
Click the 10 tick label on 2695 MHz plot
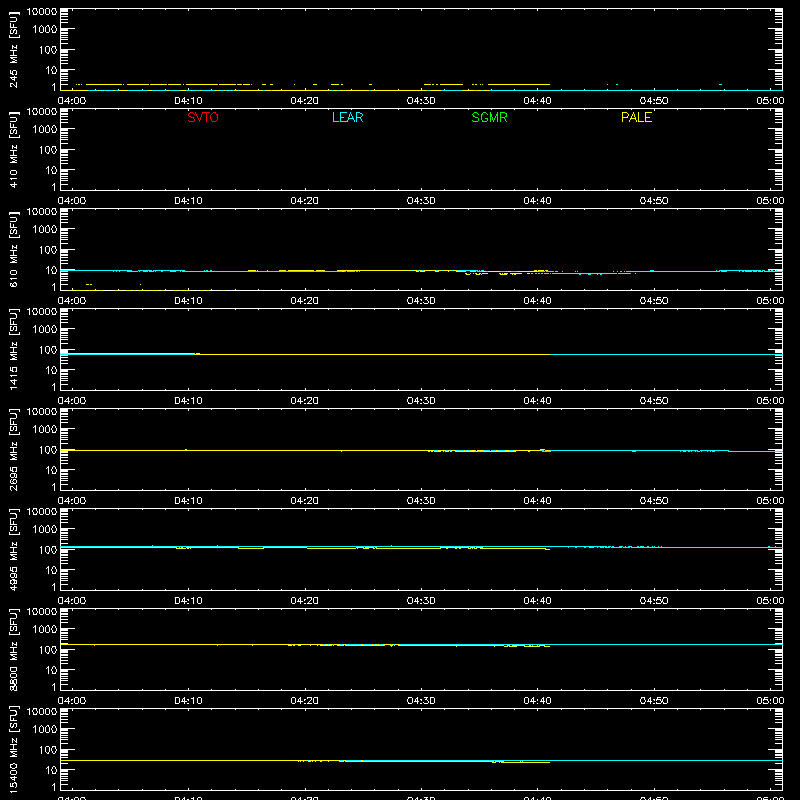pos(51,470)
